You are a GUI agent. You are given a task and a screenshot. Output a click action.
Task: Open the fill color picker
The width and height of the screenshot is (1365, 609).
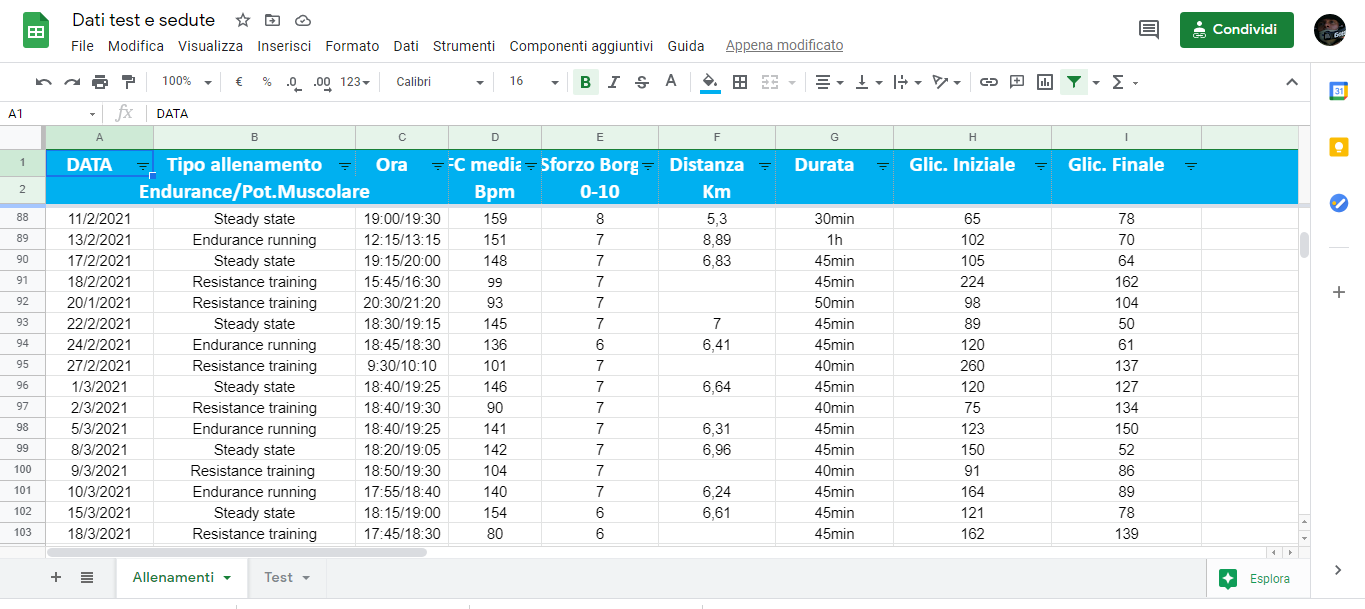[710, 82]
